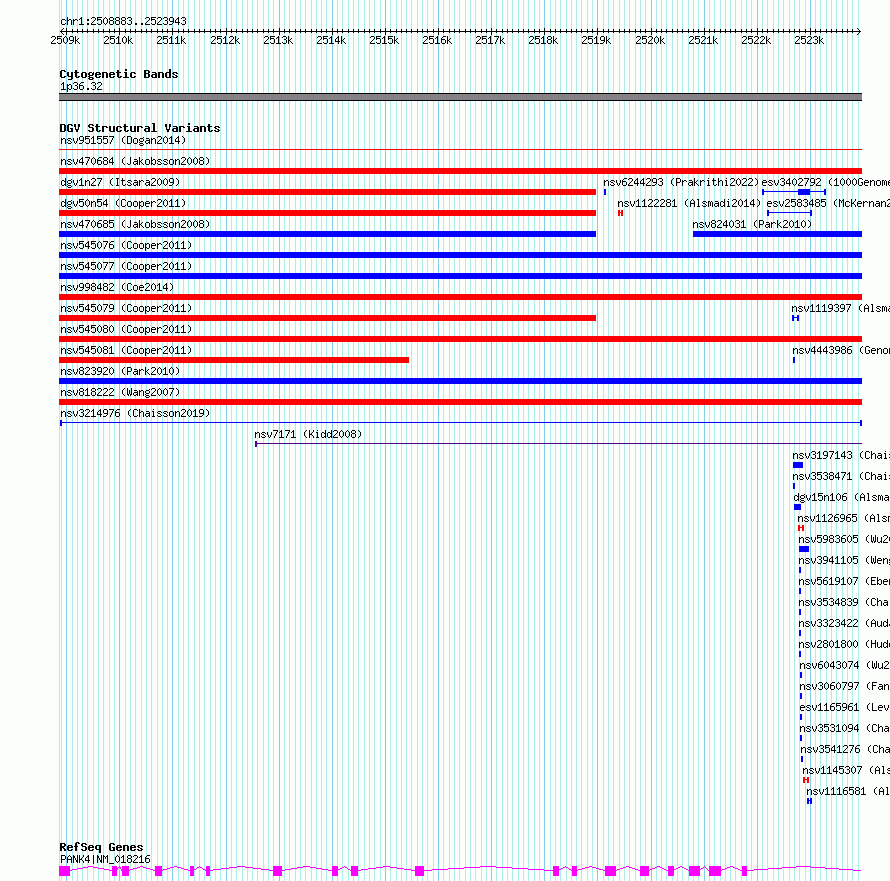Select variant dgv1n27 (Itsara2009)
The width and height of the screenshot is (890, 881).
pos(120,182)
